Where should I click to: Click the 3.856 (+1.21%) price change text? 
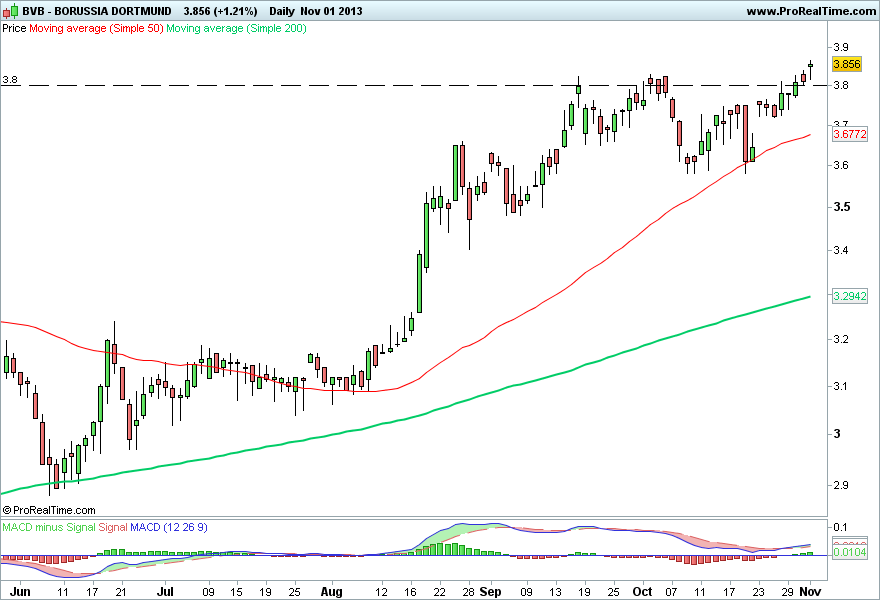(220, 11)
